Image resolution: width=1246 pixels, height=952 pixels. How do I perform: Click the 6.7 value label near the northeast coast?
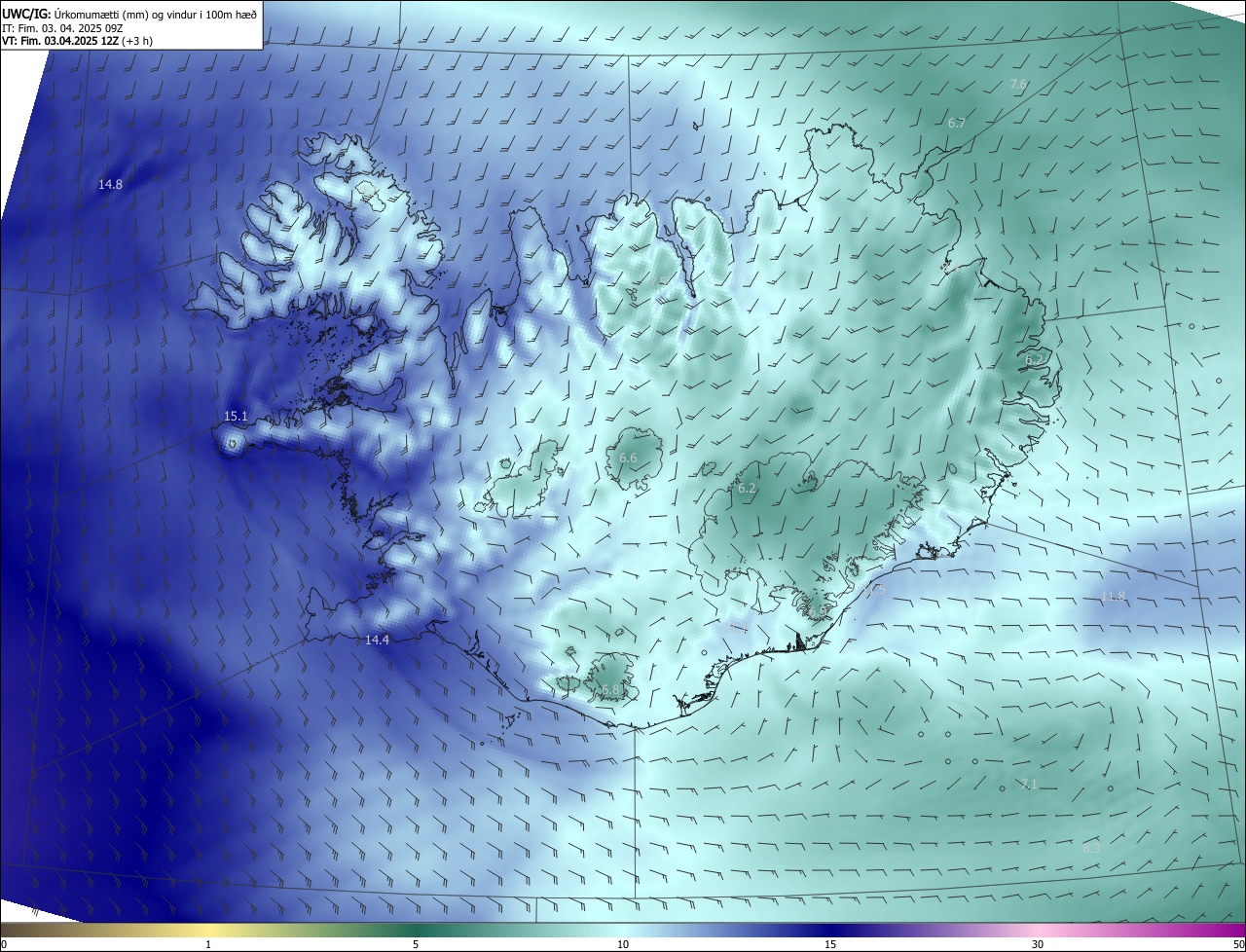(957, 123)
